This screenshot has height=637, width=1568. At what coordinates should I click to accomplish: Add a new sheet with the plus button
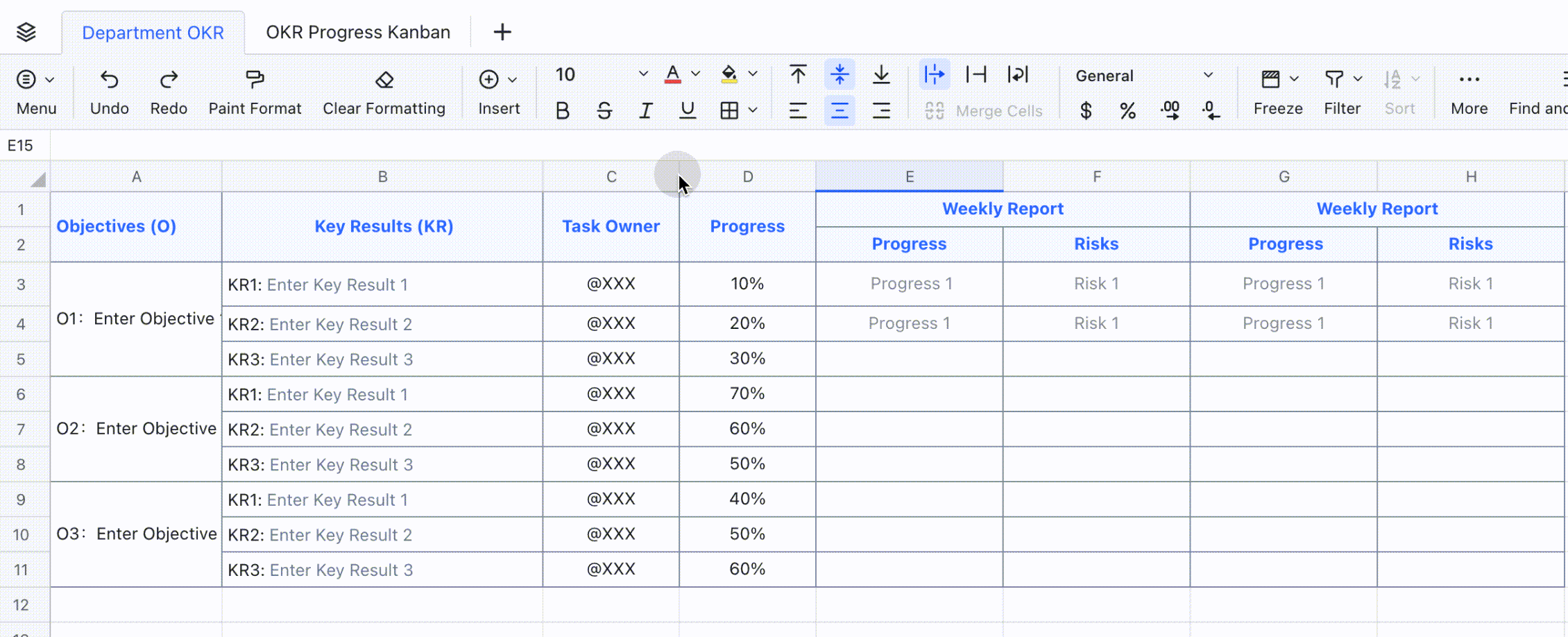(x=502, y=32)
